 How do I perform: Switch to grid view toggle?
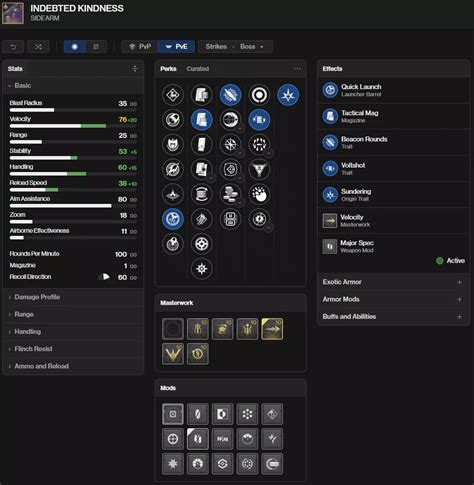96,47
